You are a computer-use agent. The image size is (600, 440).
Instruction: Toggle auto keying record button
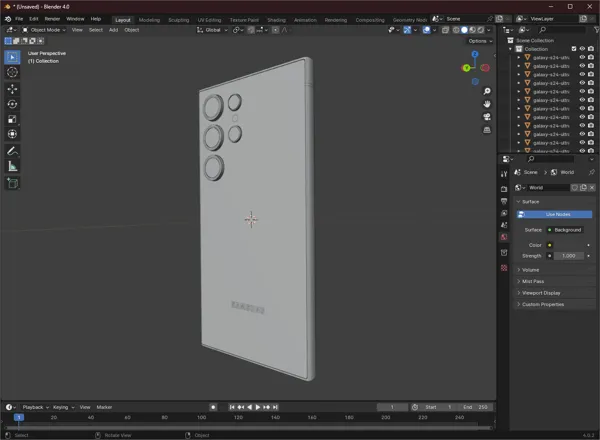(x=213, y=407)
